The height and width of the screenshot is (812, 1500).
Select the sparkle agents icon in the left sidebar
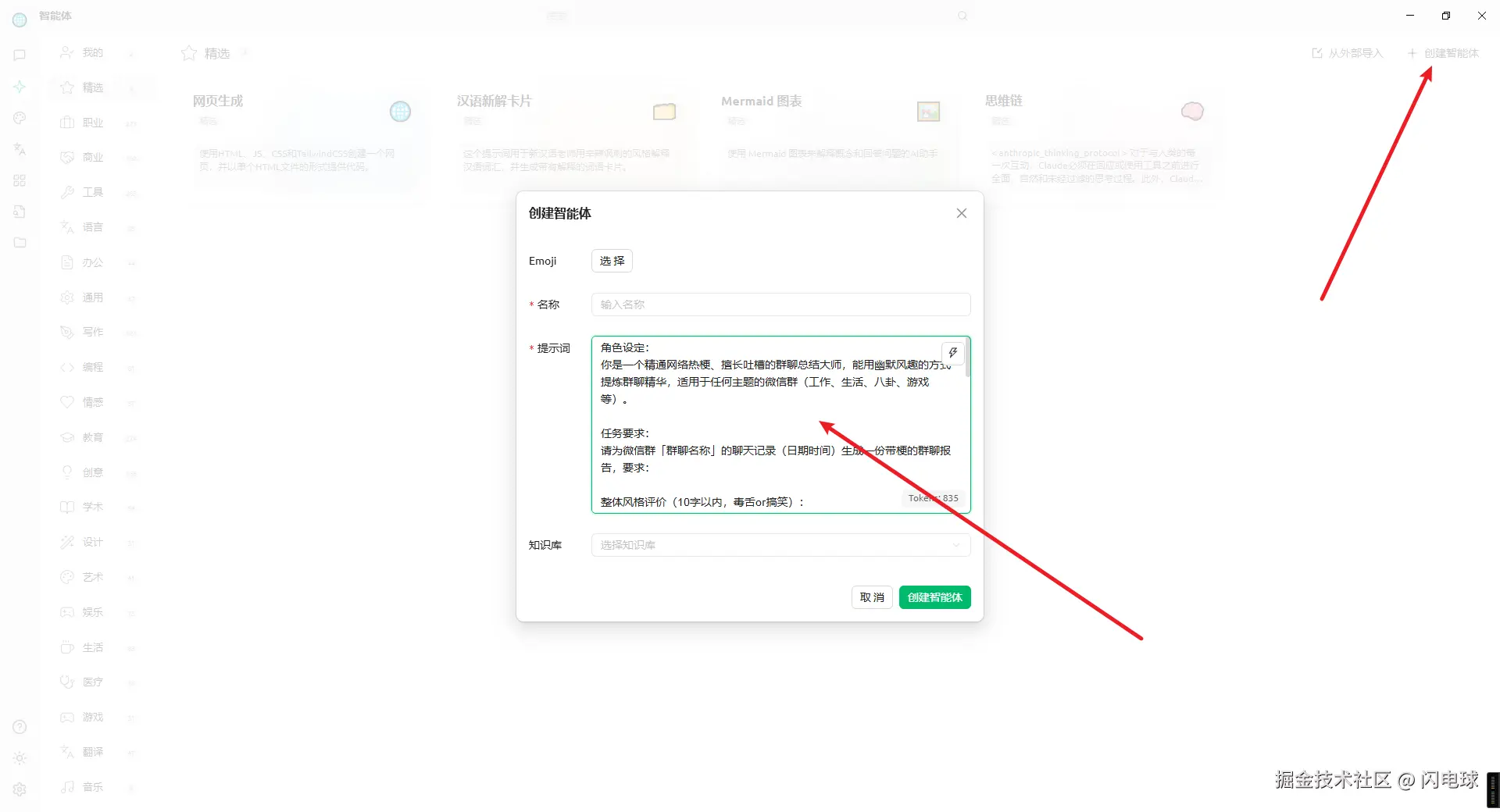pos(20,87)
